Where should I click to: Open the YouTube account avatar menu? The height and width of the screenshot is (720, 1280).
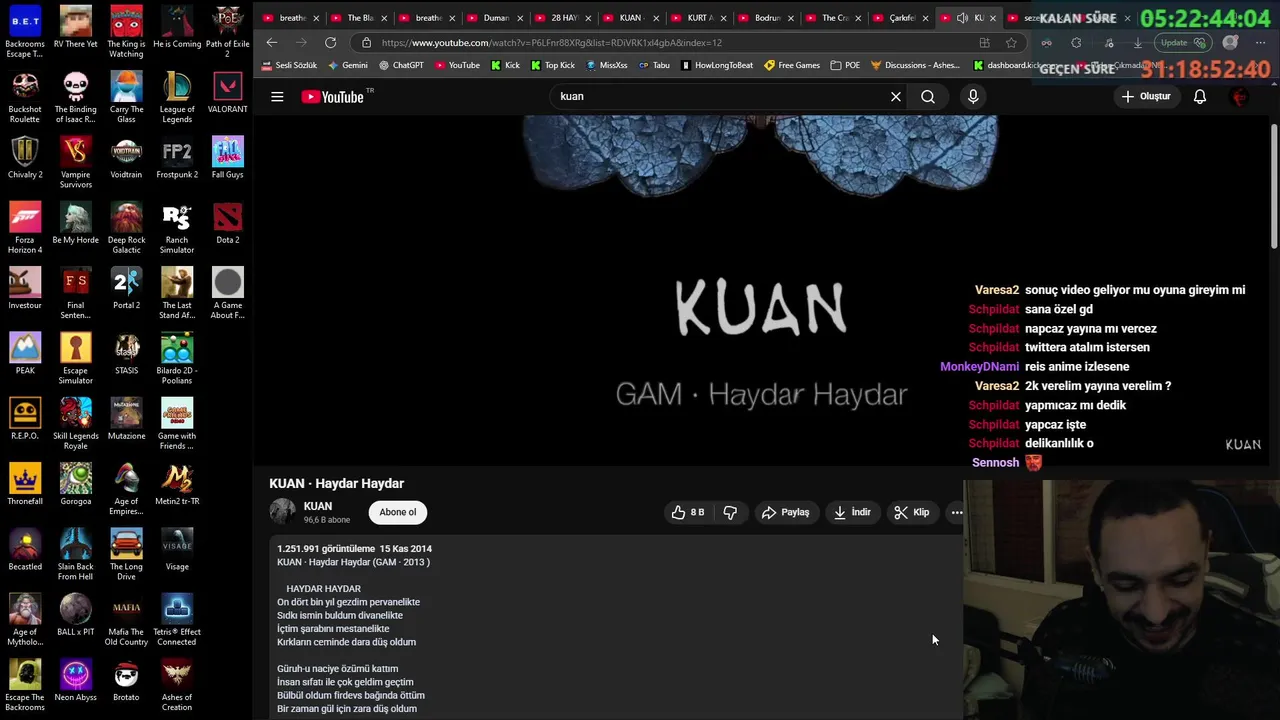(x=1240, y=97)
